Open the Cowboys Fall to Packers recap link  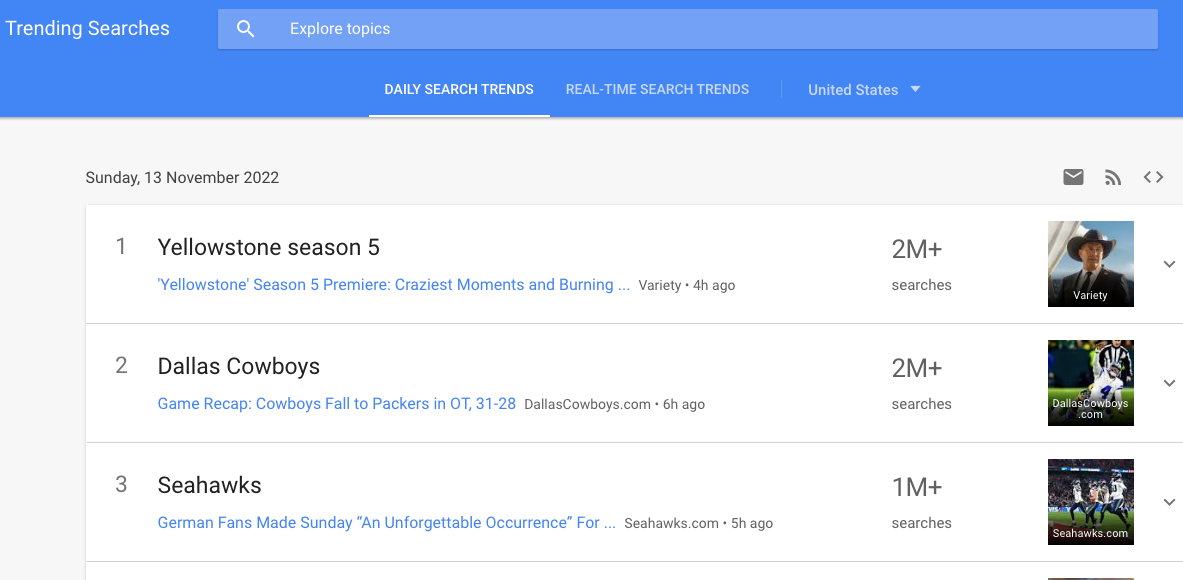click(336, 404)
